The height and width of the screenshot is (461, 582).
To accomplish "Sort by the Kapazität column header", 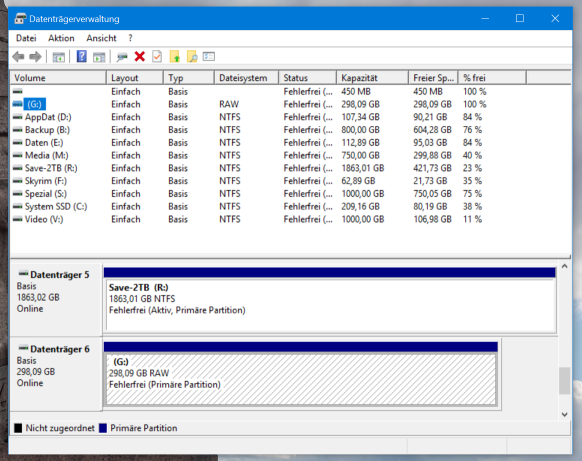I will pyautogui.click(x=373, y=78).
